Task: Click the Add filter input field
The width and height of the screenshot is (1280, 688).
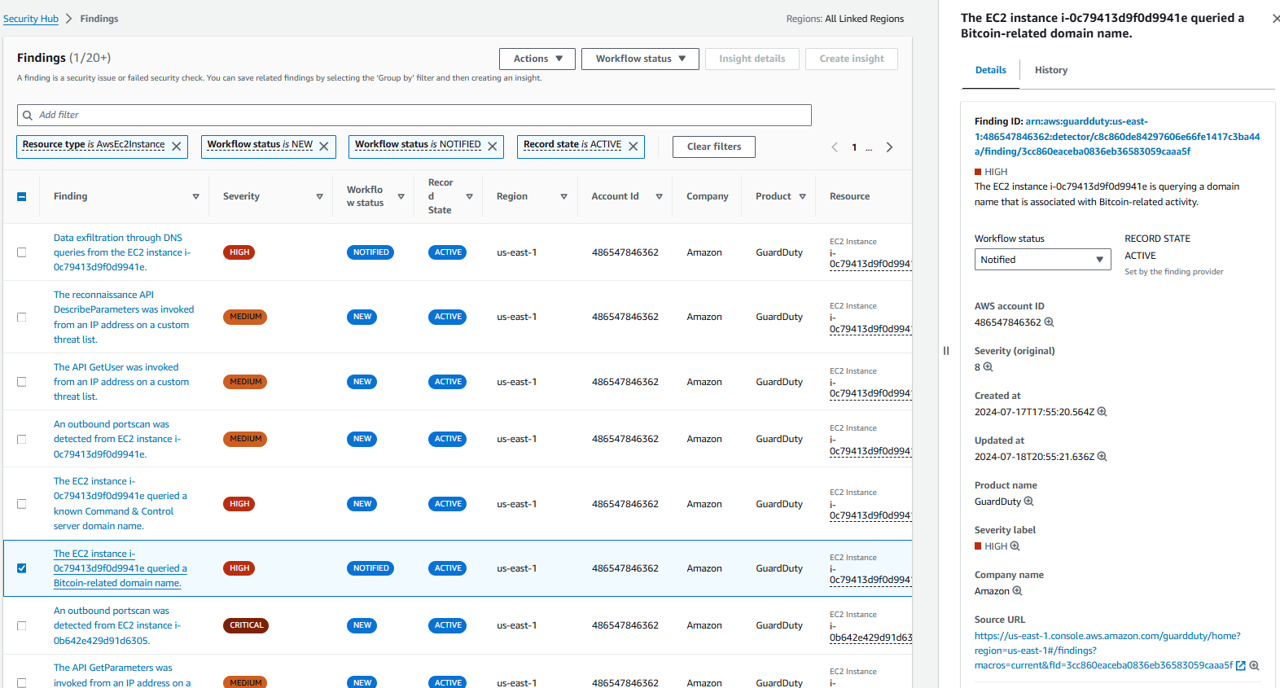Action: [x=414, y=115]
